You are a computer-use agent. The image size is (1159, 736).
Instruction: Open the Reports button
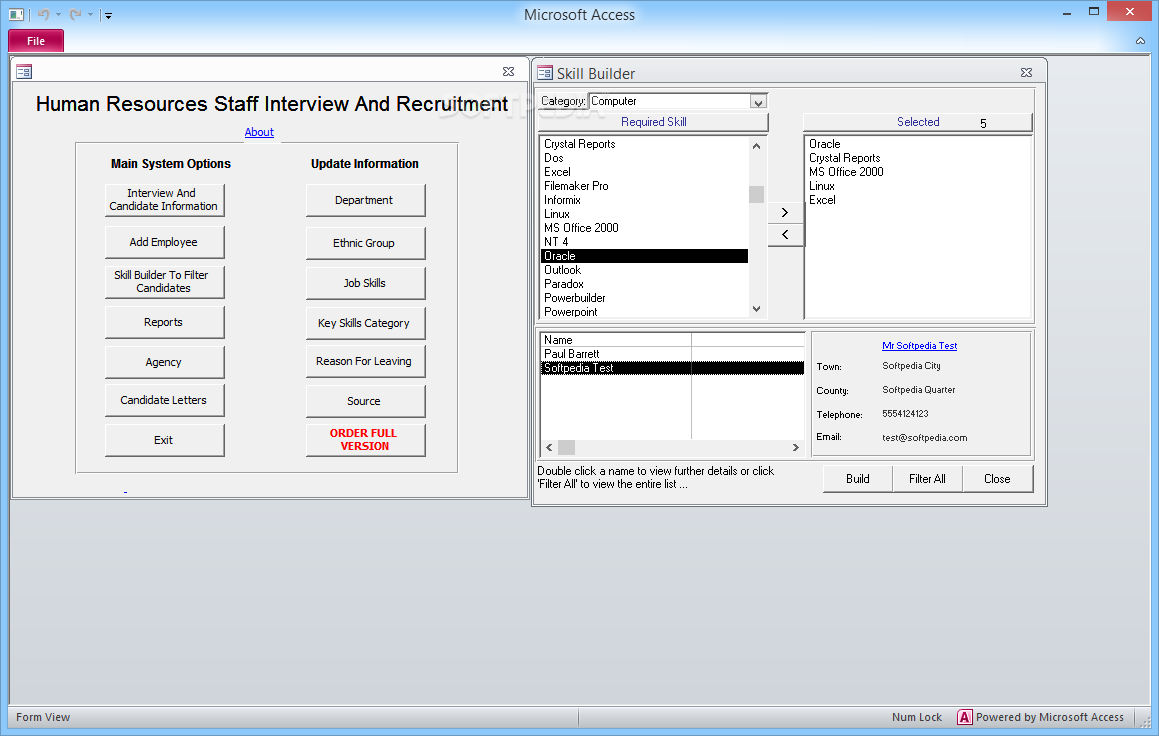click(164, 322)
